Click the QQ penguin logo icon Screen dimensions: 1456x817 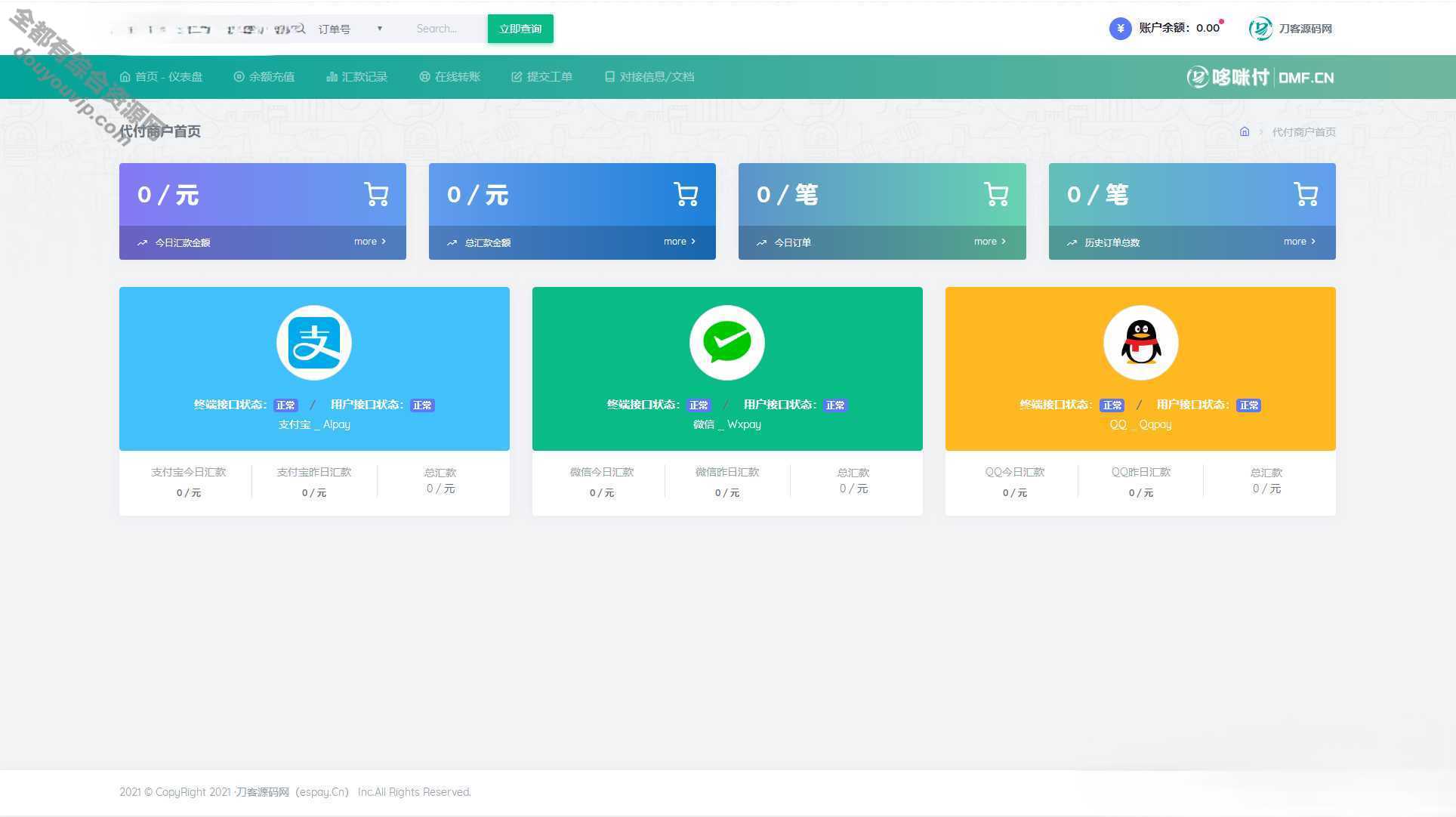tap(1140, 343)
